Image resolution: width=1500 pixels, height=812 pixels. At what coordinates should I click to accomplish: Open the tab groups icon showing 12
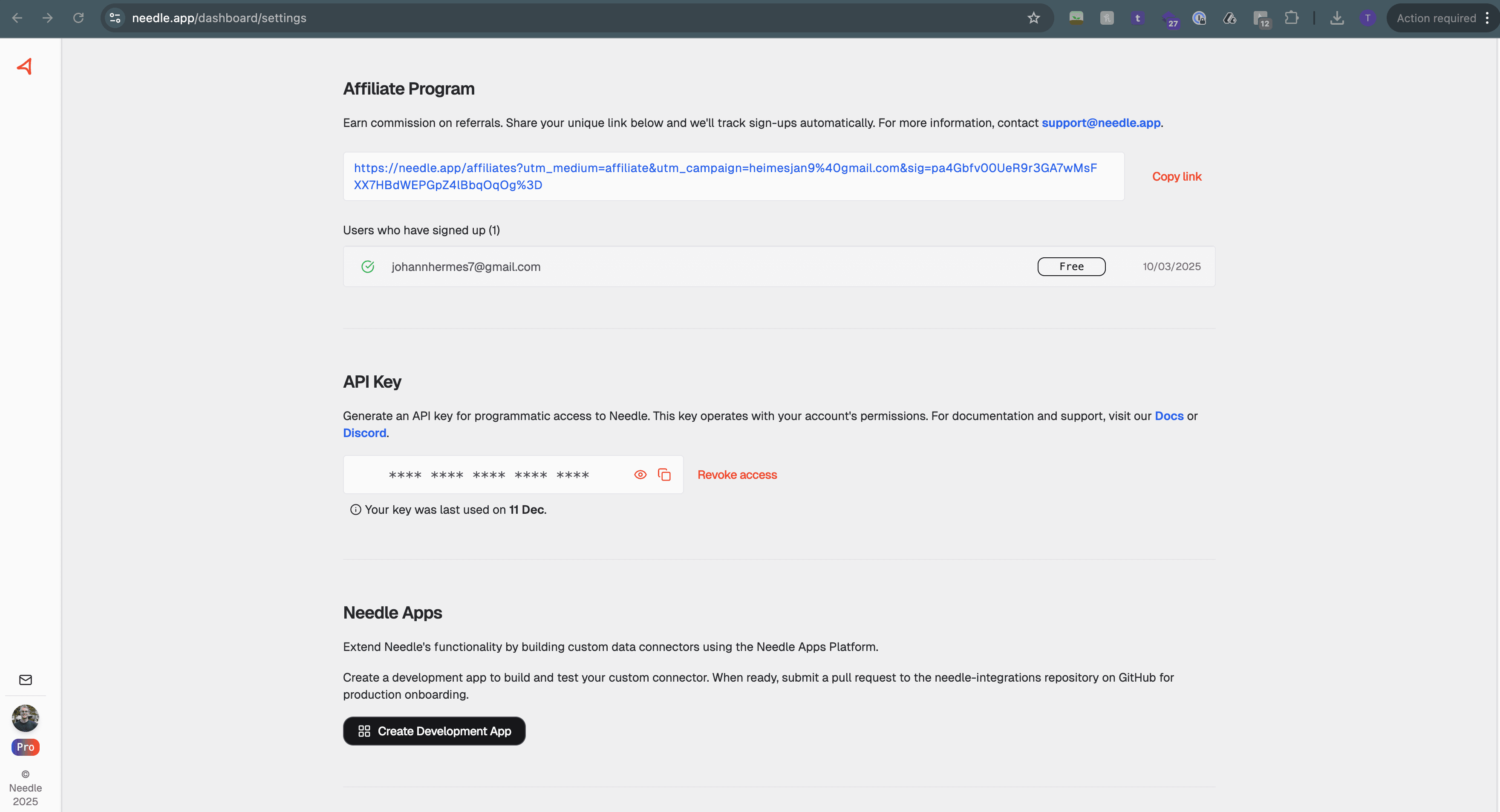coord(1261,18)
